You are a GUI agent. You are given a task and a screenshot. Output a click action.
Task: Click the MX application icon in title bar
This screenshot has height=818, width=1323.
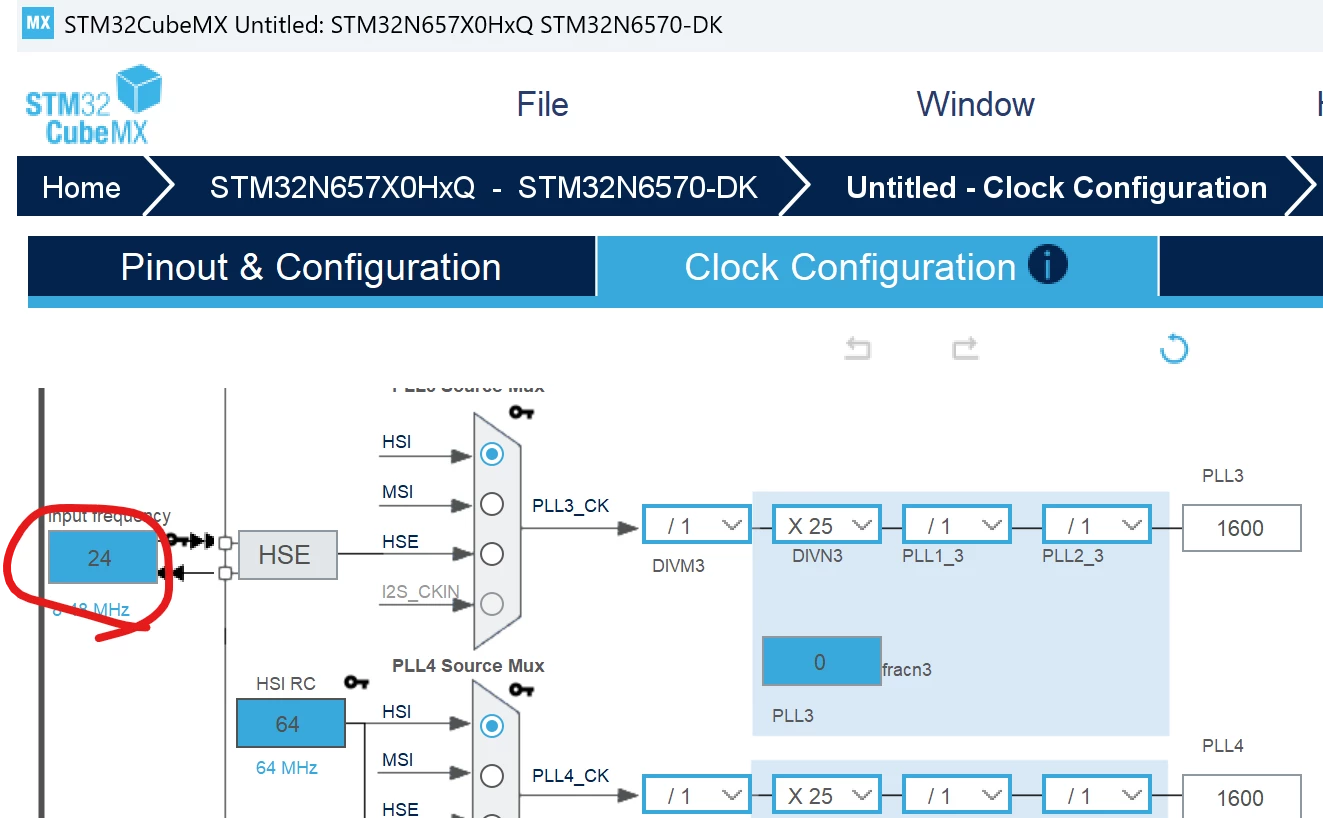(38, 23)
